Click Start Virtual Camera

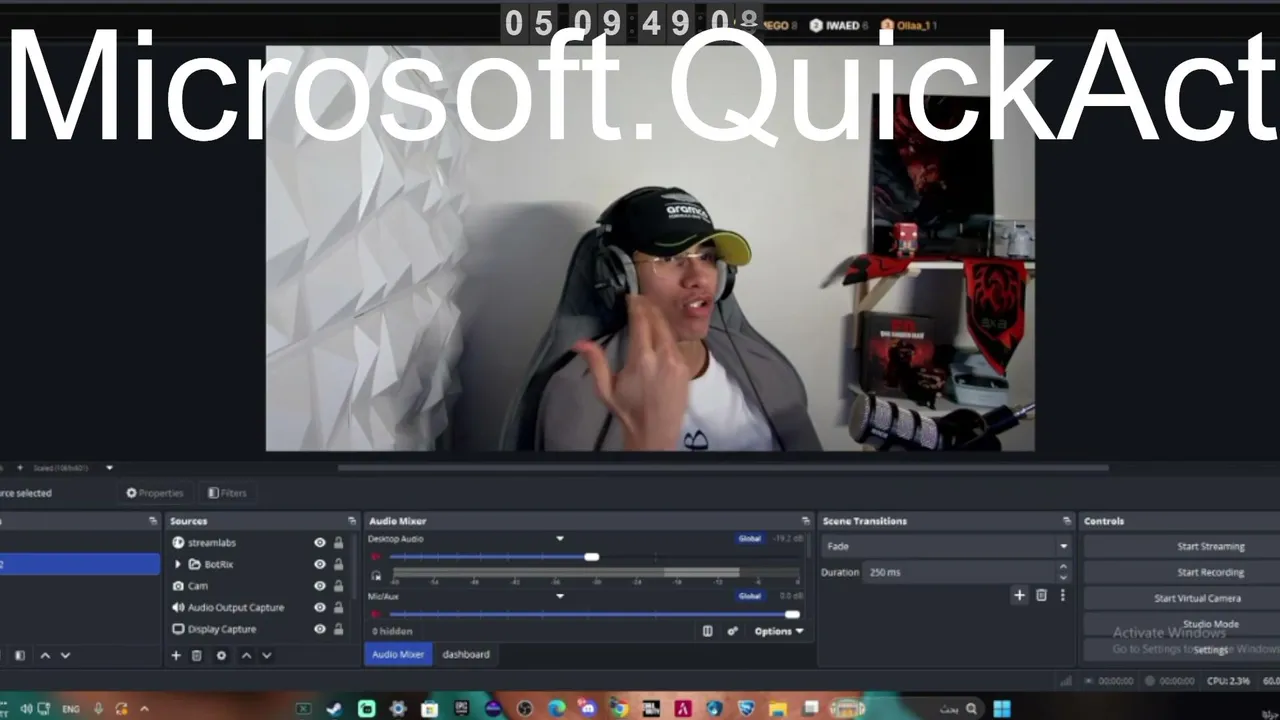pyautogui.click(x=1182, y=599)
